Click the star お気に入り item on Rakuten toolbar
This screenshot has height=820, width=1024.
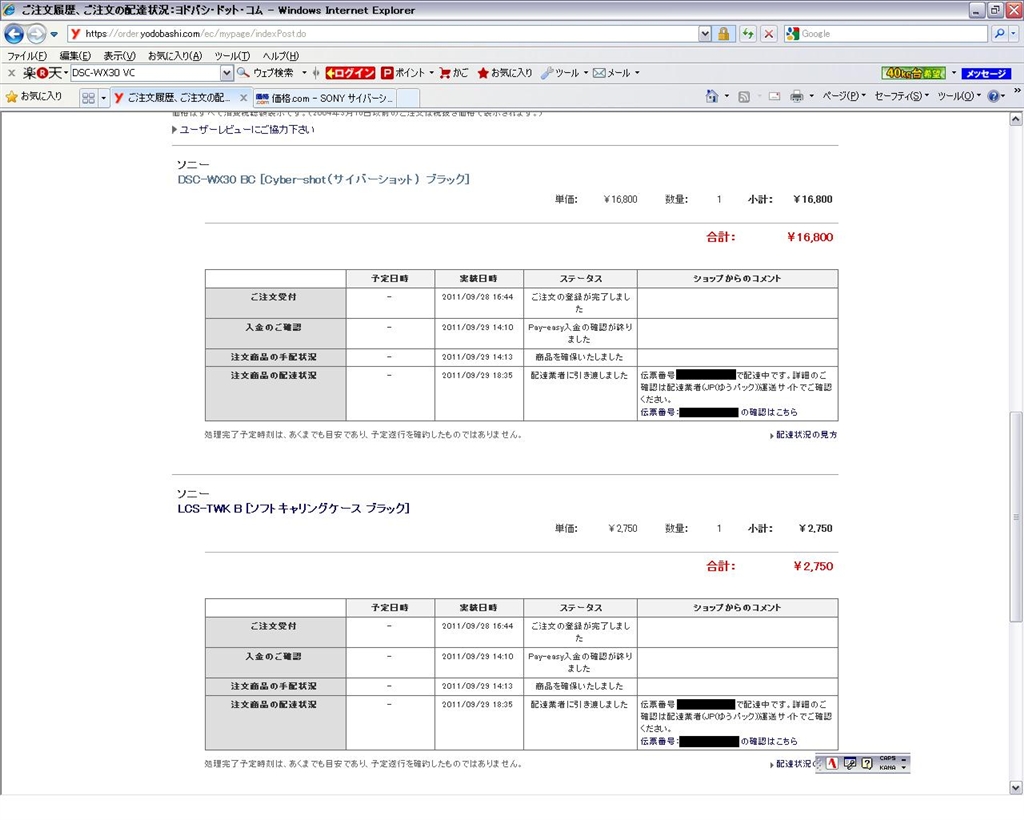(x=505, y=73)
